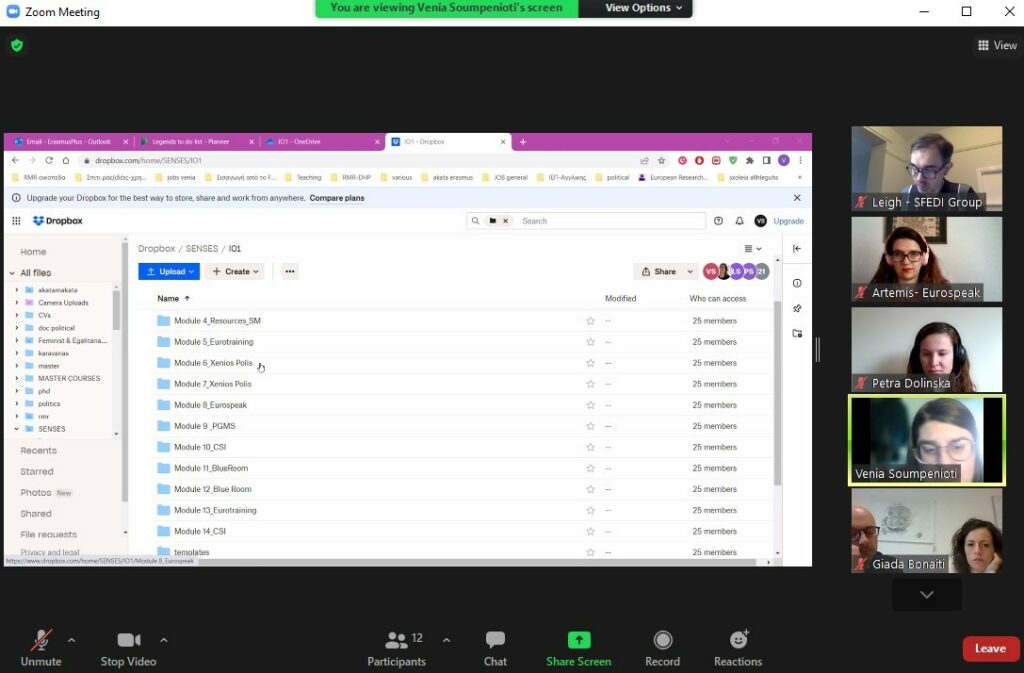Open the Share options dropdown arrow

pyautogui.click(x=690, y=272)
